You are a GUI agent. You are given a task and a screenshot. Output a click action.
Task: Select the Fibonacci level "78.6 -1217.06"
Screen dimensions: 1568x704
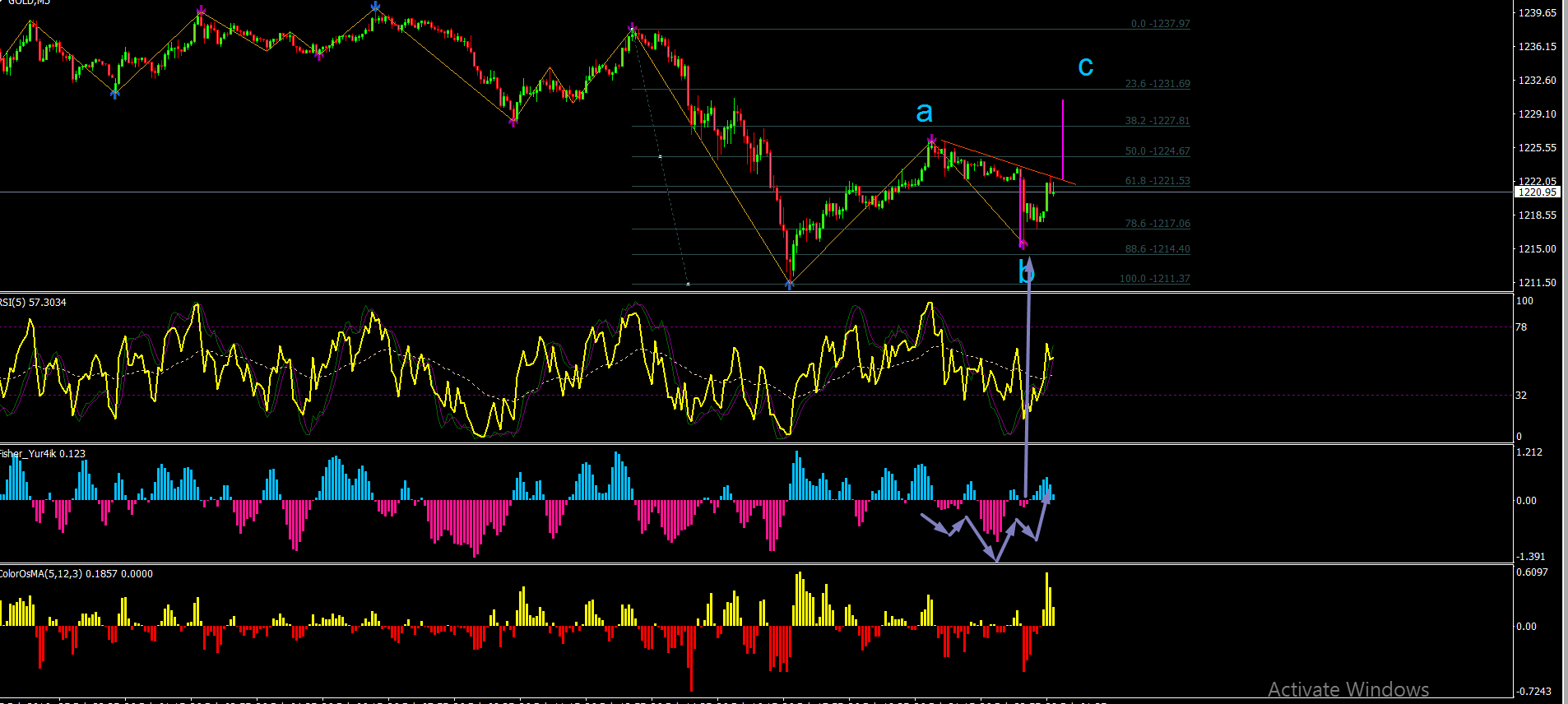pos(1157,224)
